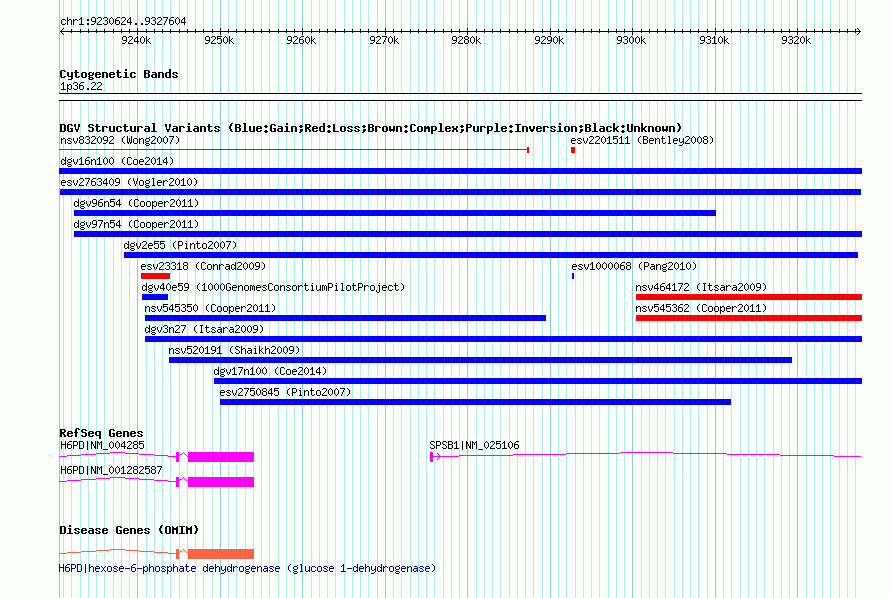Select the blue dgv2e55 gain bar
The width and height of the screenshot is (890, 598).
click(491, 255)
